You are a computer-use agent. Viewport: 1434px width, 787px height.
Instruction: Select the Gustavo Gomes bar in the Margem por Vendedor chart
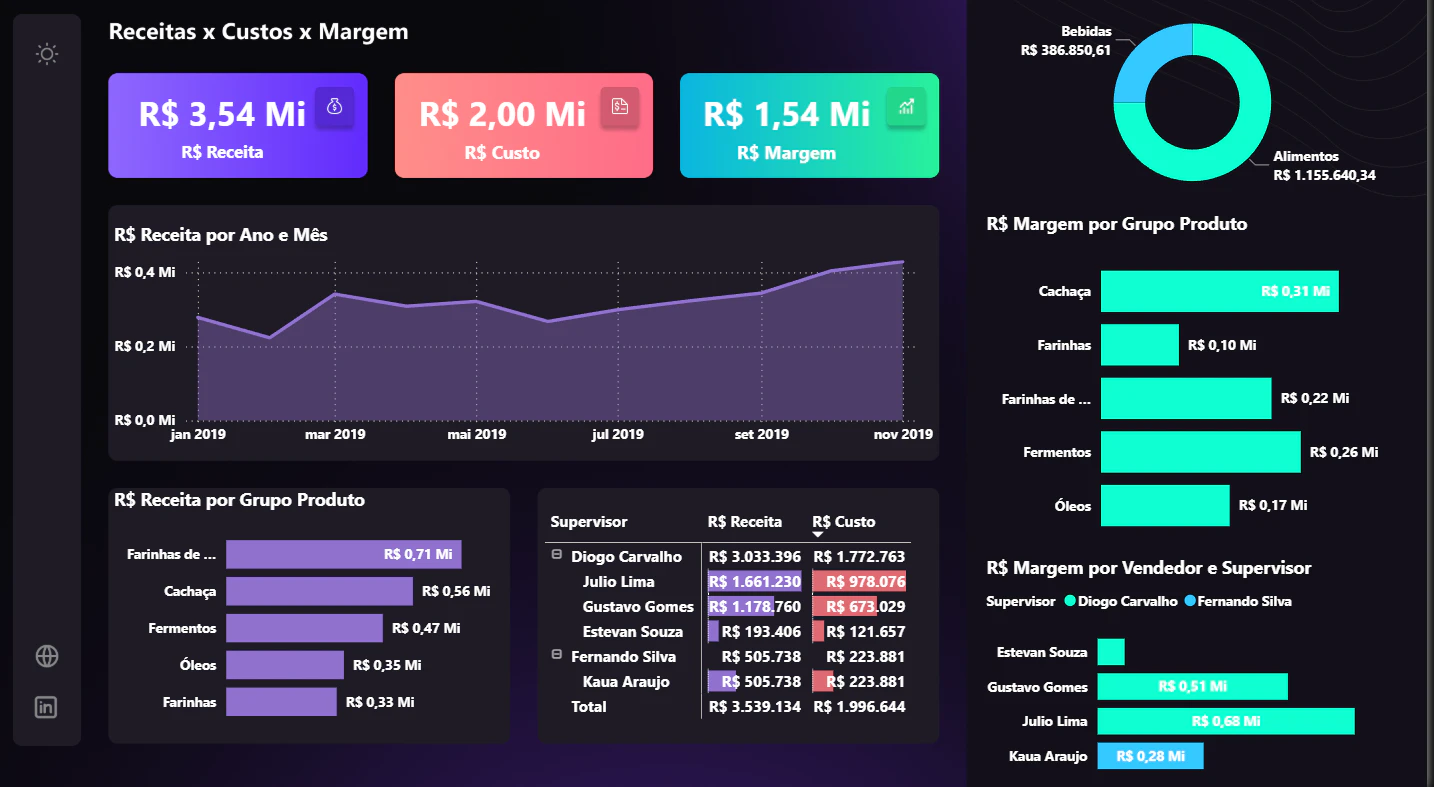[x=1192, y=686]
